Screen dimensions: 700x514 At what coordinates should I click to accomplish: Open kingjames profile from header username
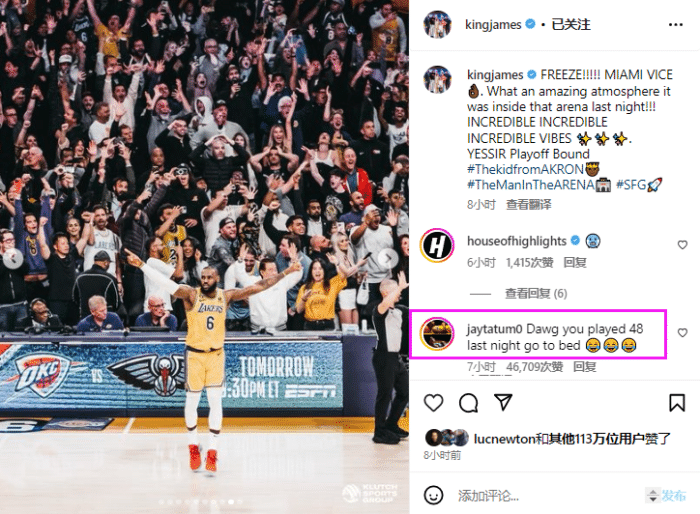point(493,24)
